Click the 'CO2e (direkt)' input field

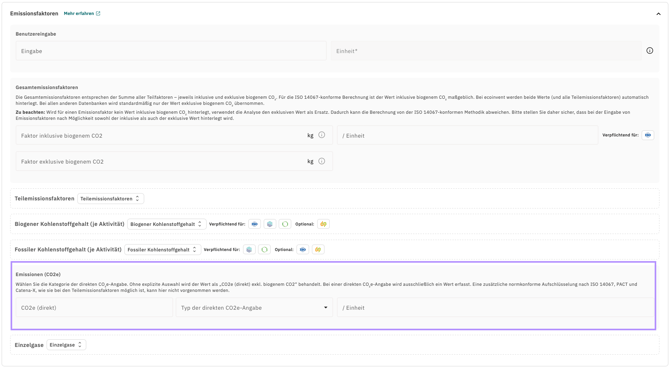[x=94, y=308]
